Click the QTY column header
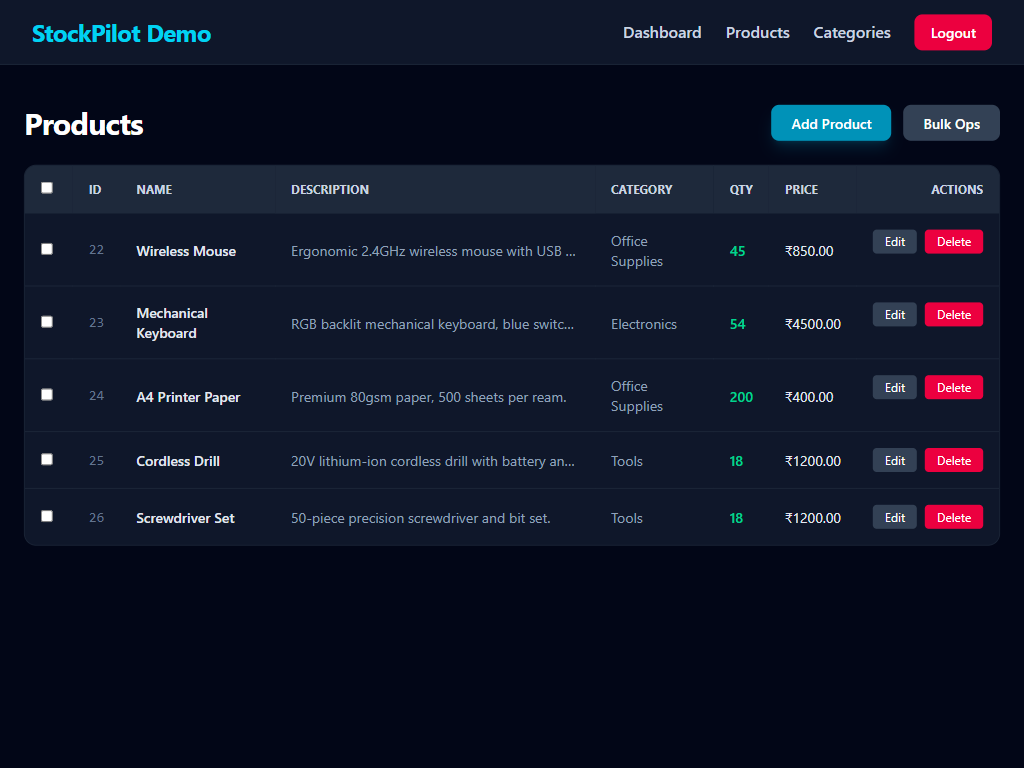This screenshot has height=768, width=1024. point(741,189)
